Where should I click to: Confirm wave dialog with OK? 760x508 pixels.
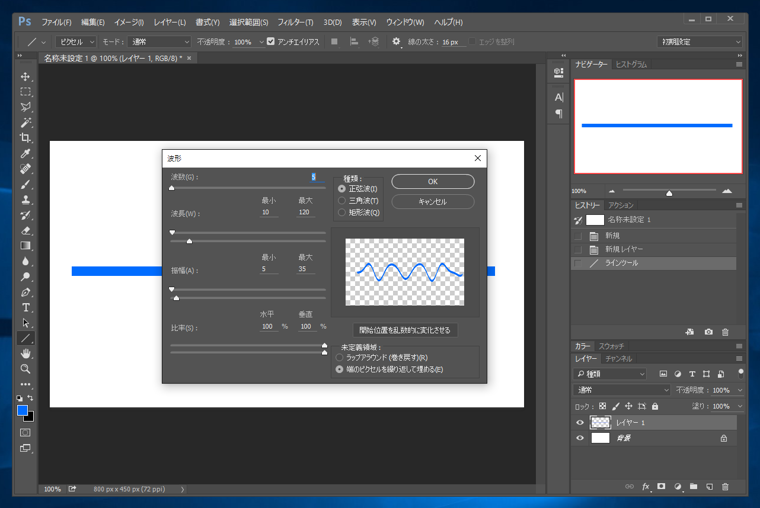(433, 181)
